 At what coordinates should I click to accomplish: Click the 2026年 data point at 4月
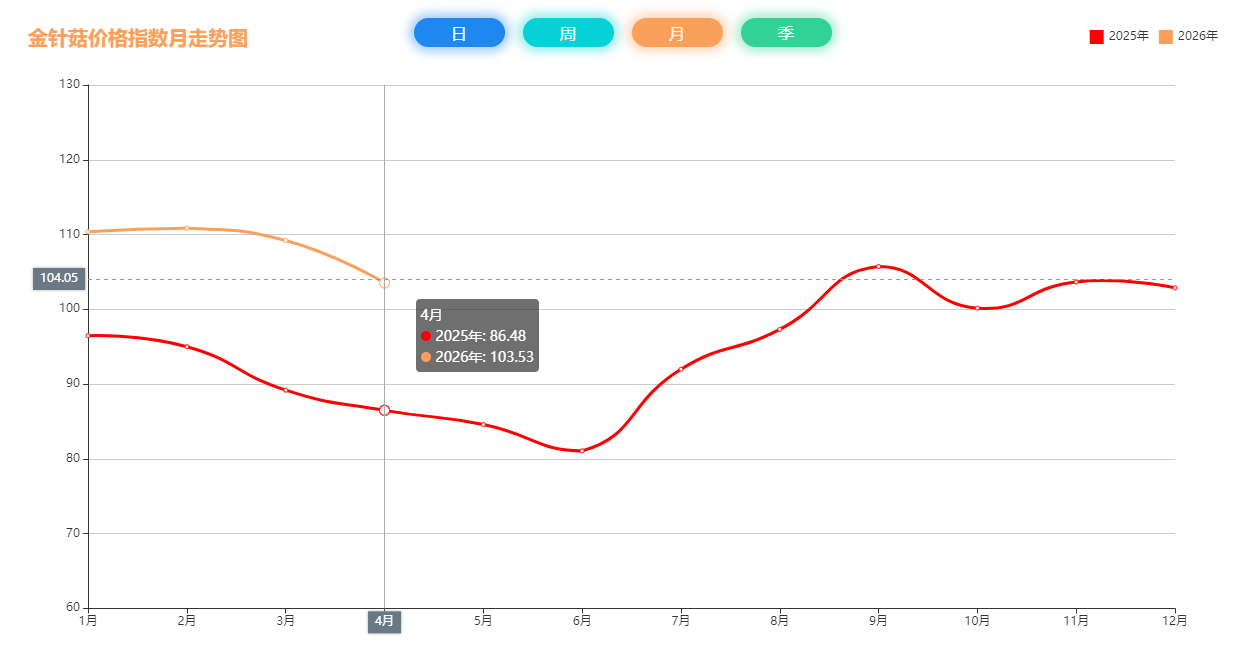click(x=384, y=283)
